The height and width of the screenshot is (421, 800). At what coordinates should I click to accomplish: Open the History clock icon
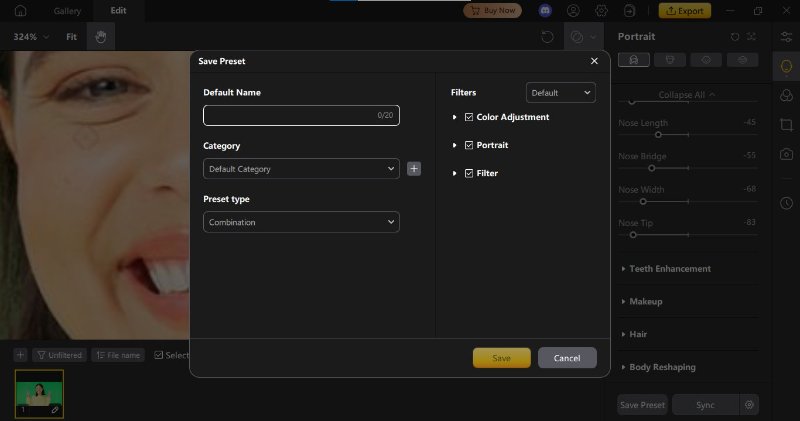tap(786, 202)
